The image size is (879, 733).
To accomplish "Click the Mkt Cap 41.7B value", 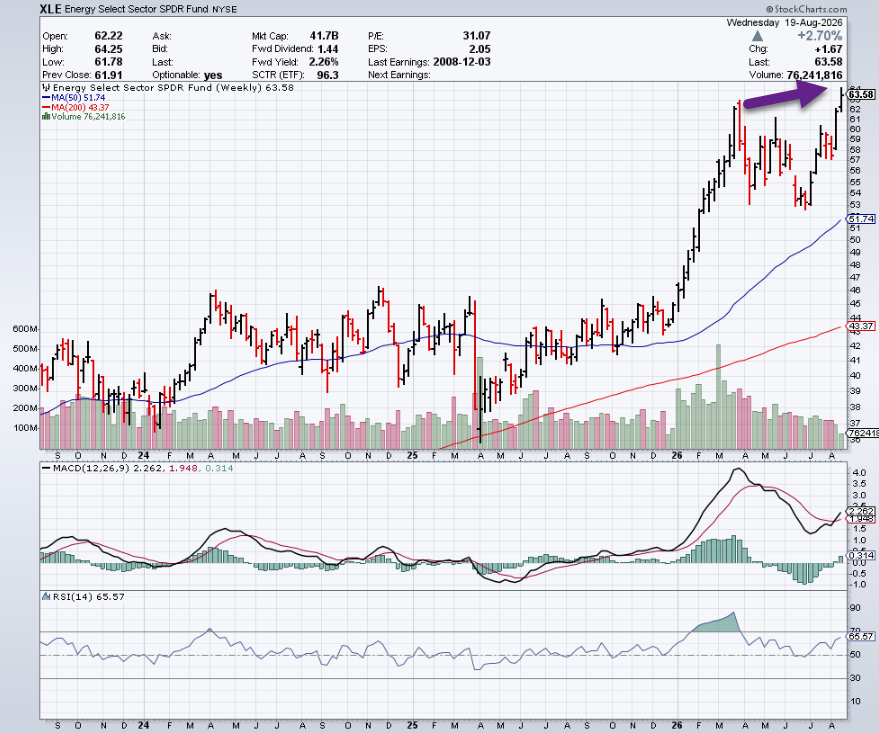I will (324, 36).
